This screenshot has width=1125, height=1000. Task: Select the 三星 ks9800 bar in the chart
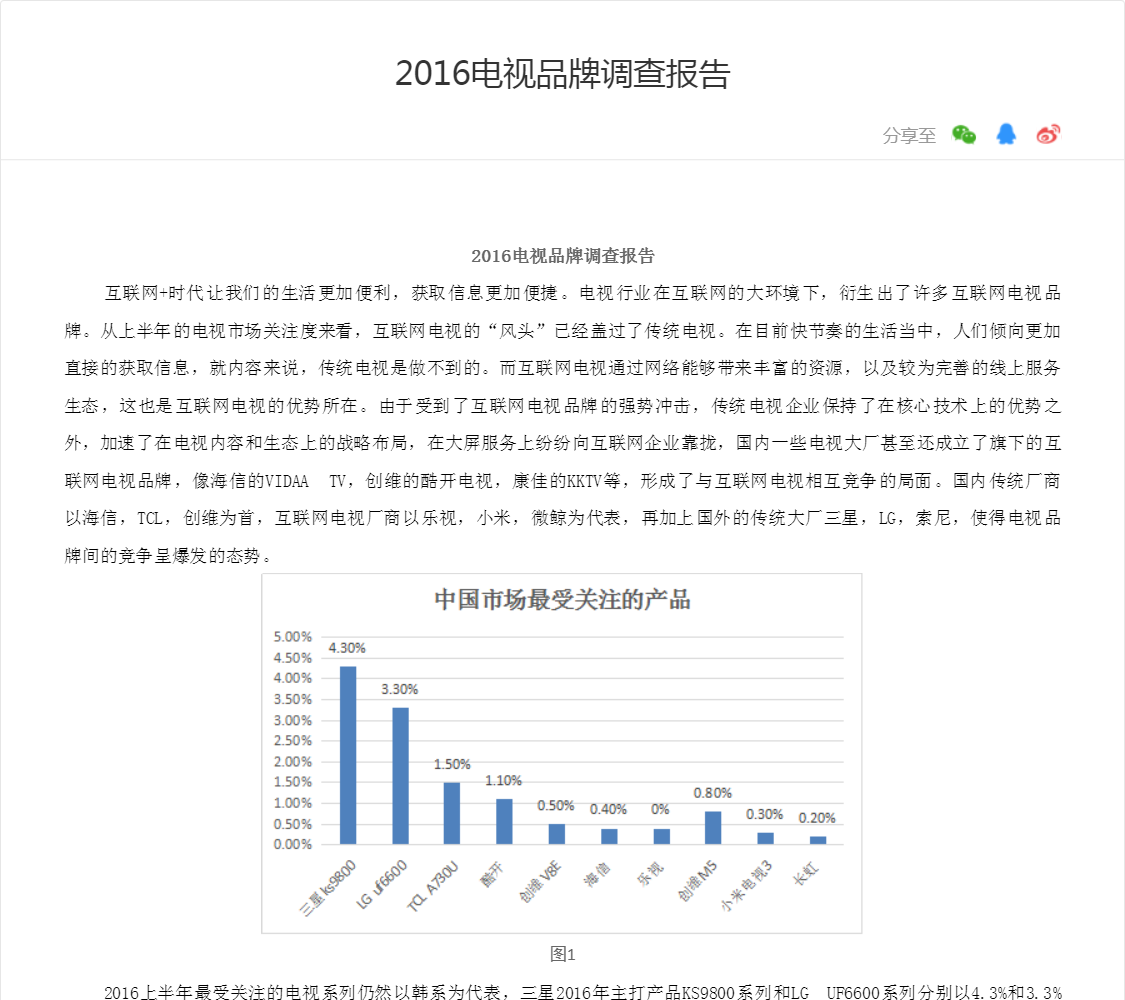[348, 755]
